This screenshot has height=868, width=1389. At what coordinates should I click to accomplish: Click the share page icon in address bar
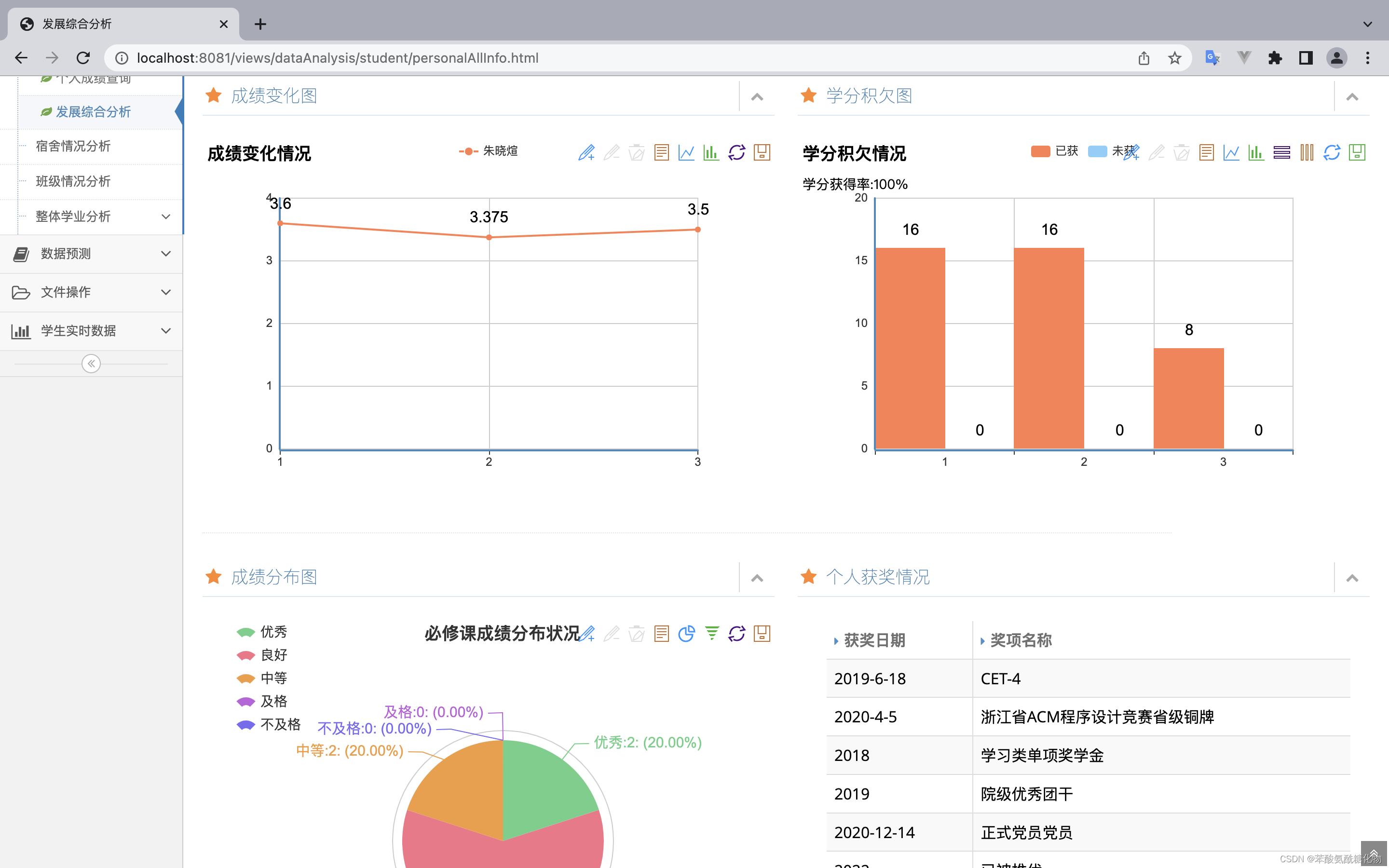pos(1144,58)
